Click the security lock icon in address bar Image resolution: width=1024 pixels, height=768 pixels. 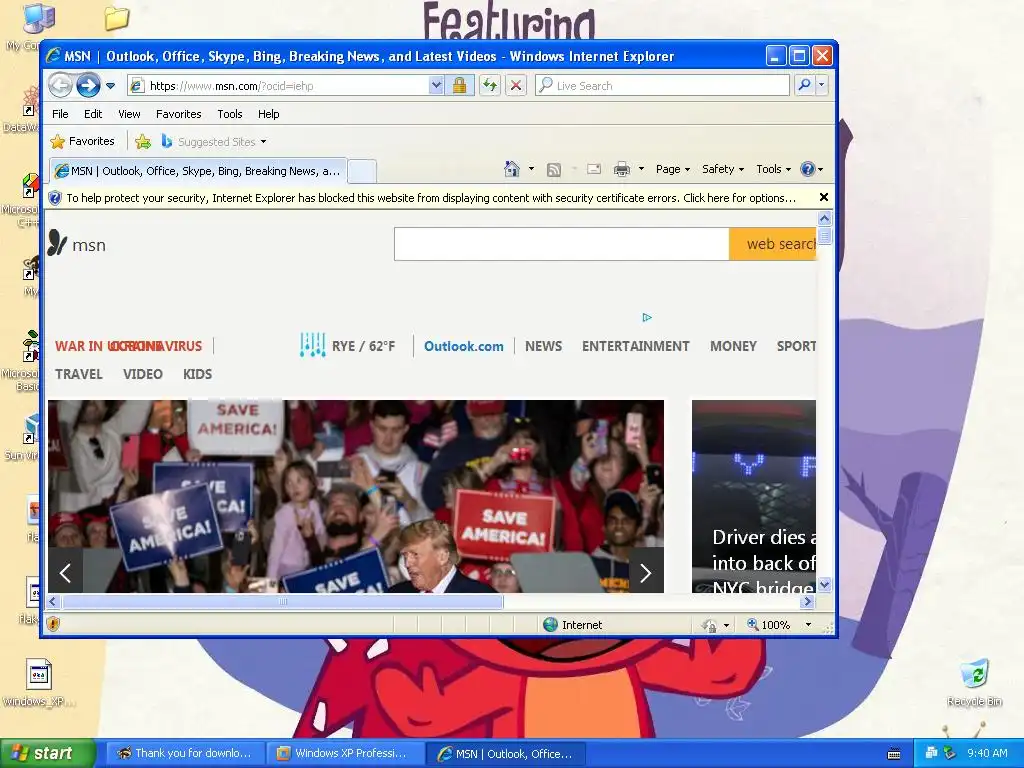[459, 86]
